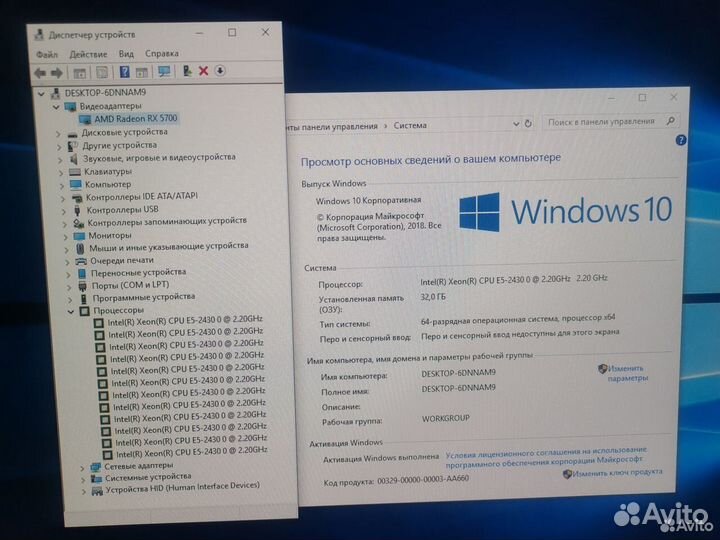Open the Действие menu
Screen dimensions: 720x540
(88, 54)
